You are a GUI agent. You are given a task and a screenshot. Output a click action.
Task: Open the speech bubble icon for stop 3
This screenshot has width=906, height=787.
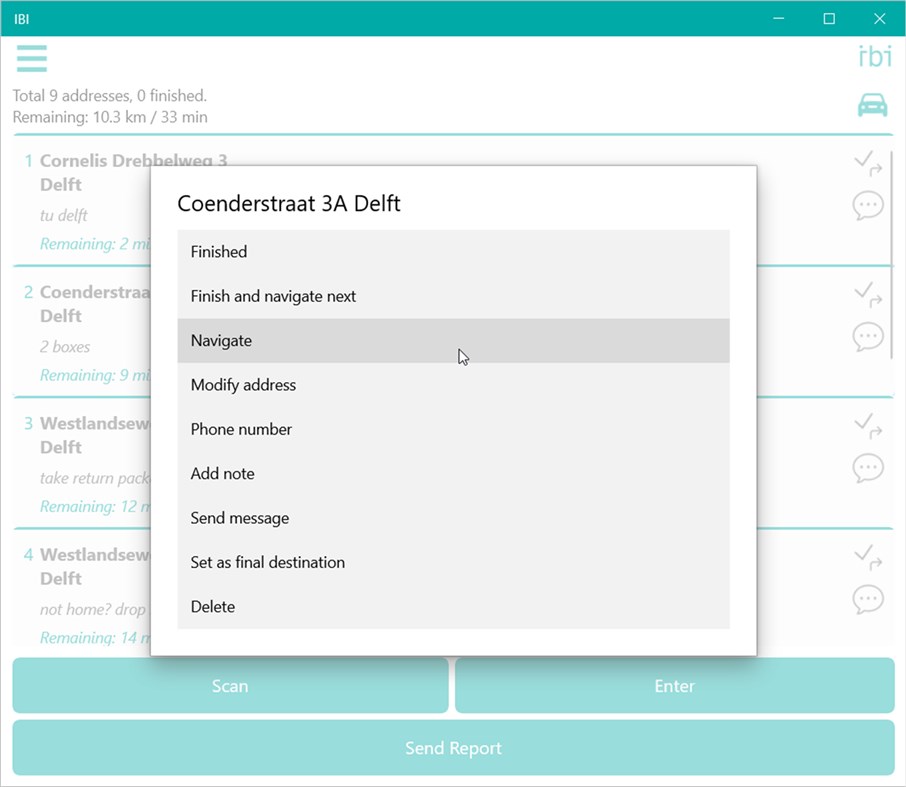click(x=868, y=467)
